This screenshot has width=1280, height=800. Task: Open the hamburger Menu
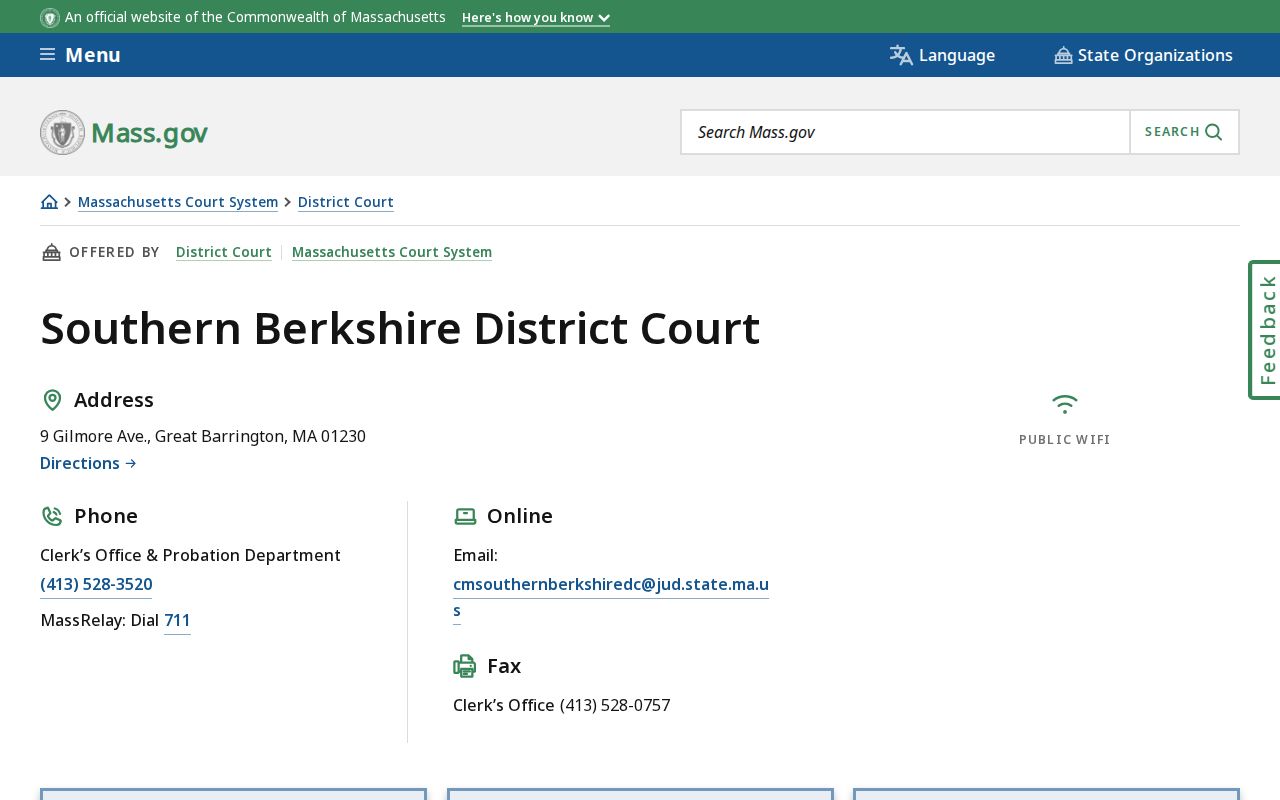tap(80, 55)
